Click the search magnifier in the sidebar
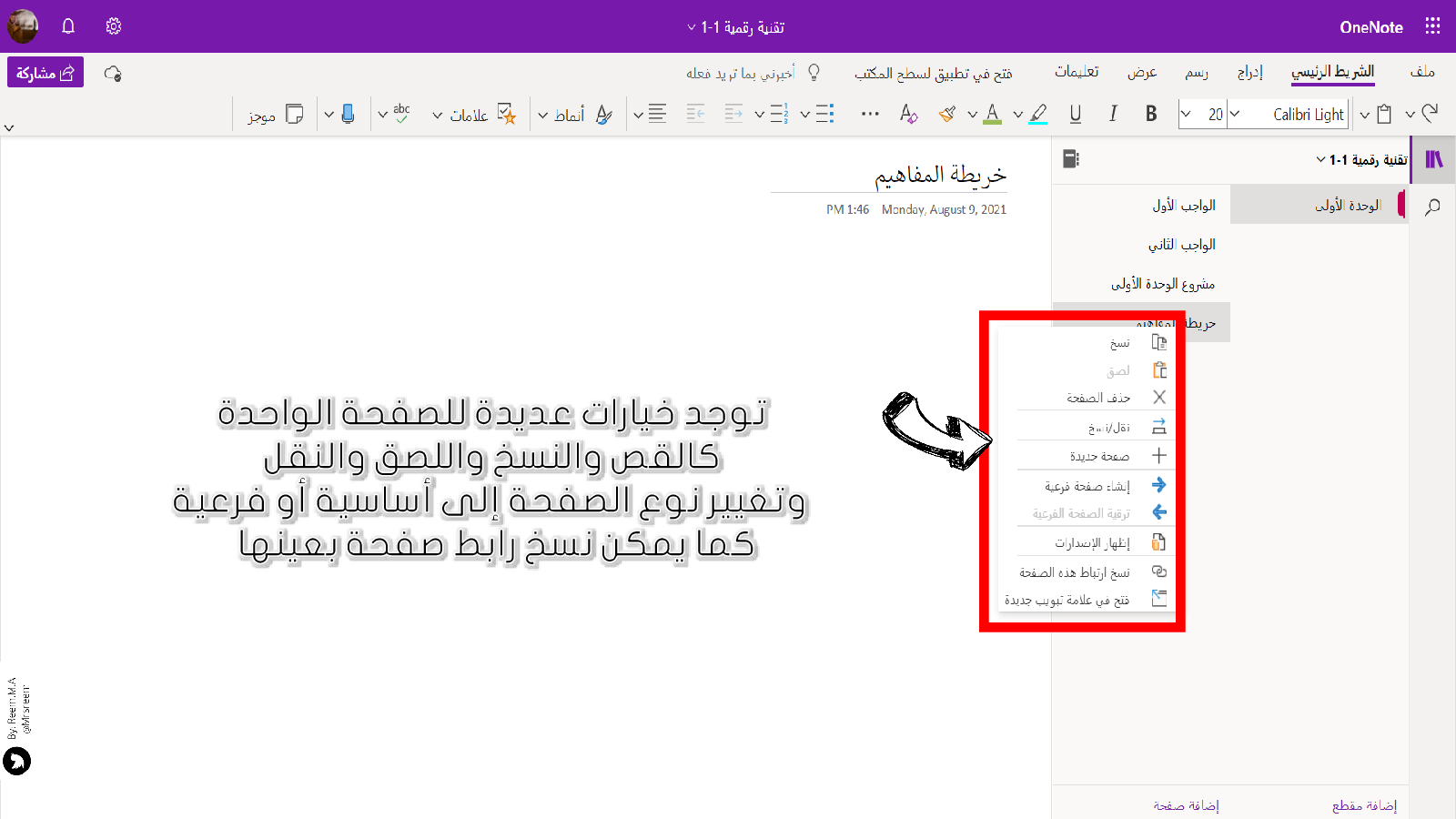The height and width of the screenshot is (819, 1456). pos(1432,207)
